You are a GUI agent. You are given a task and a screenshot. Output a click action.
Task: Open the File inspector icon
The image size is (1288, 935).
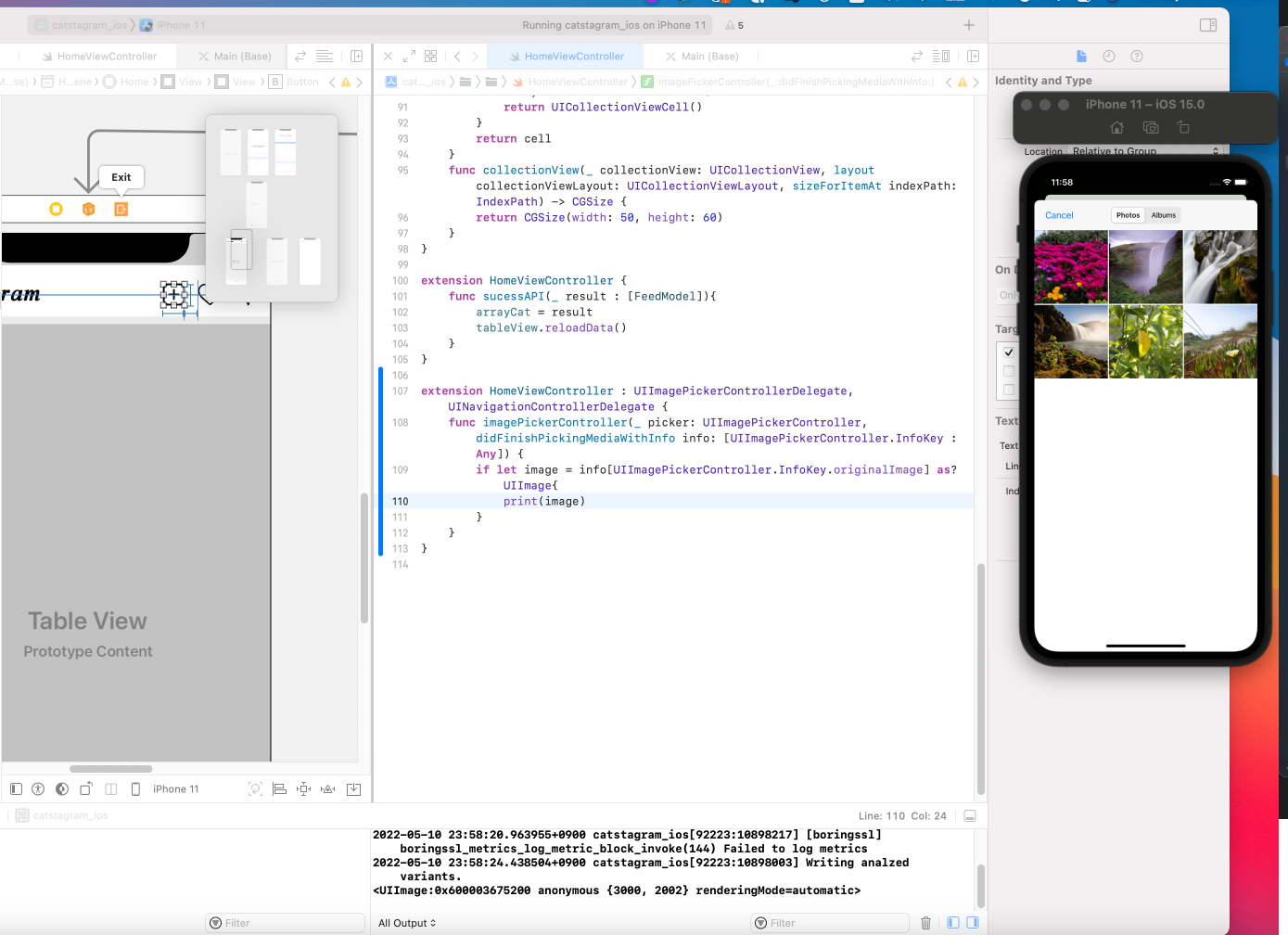point(1081,57)
